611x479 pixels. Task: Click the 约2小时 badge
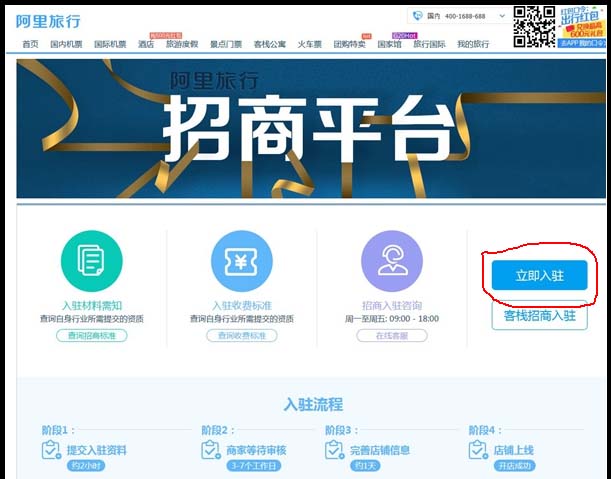[x=86, y=466]
